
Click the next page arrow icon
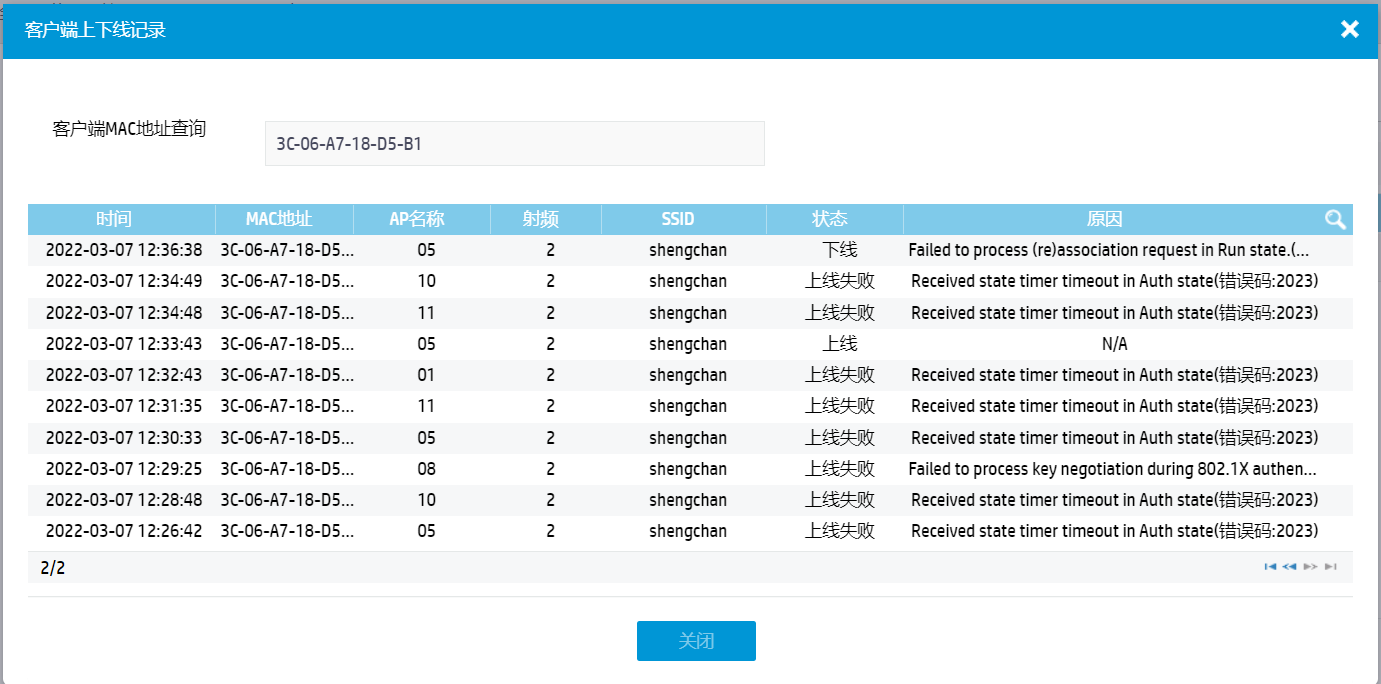[x=1311, y=567]
